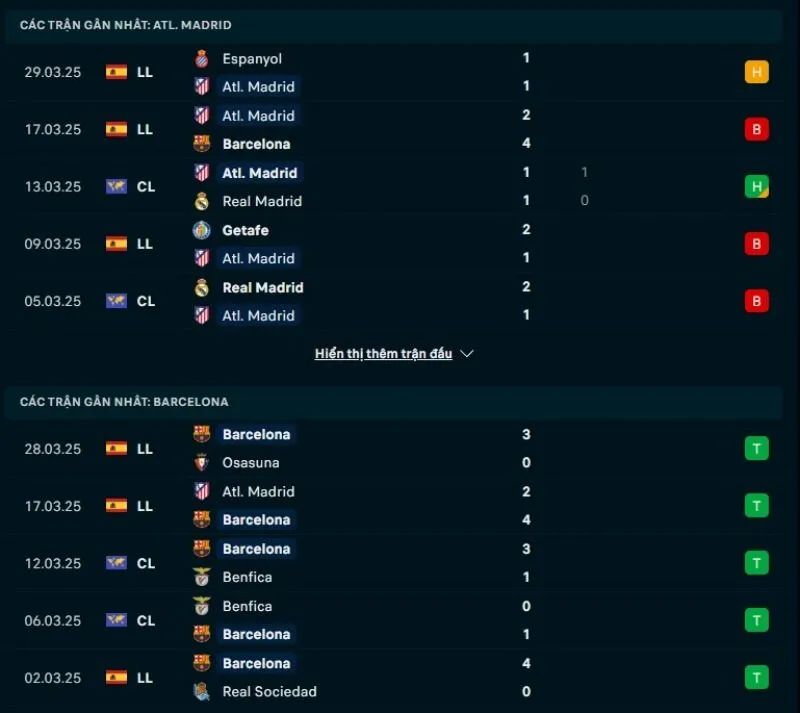Viewport: 800px width, 713px height.
Task: Click the Benfica club crest
Action: coord(201,577)
